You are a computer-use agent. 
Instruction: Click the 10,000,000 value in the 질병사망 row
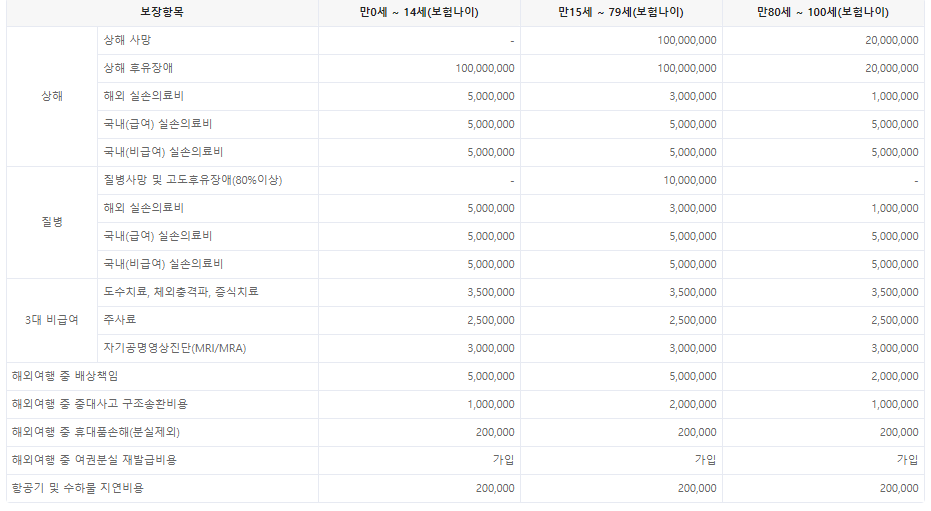tap(689, 180)
